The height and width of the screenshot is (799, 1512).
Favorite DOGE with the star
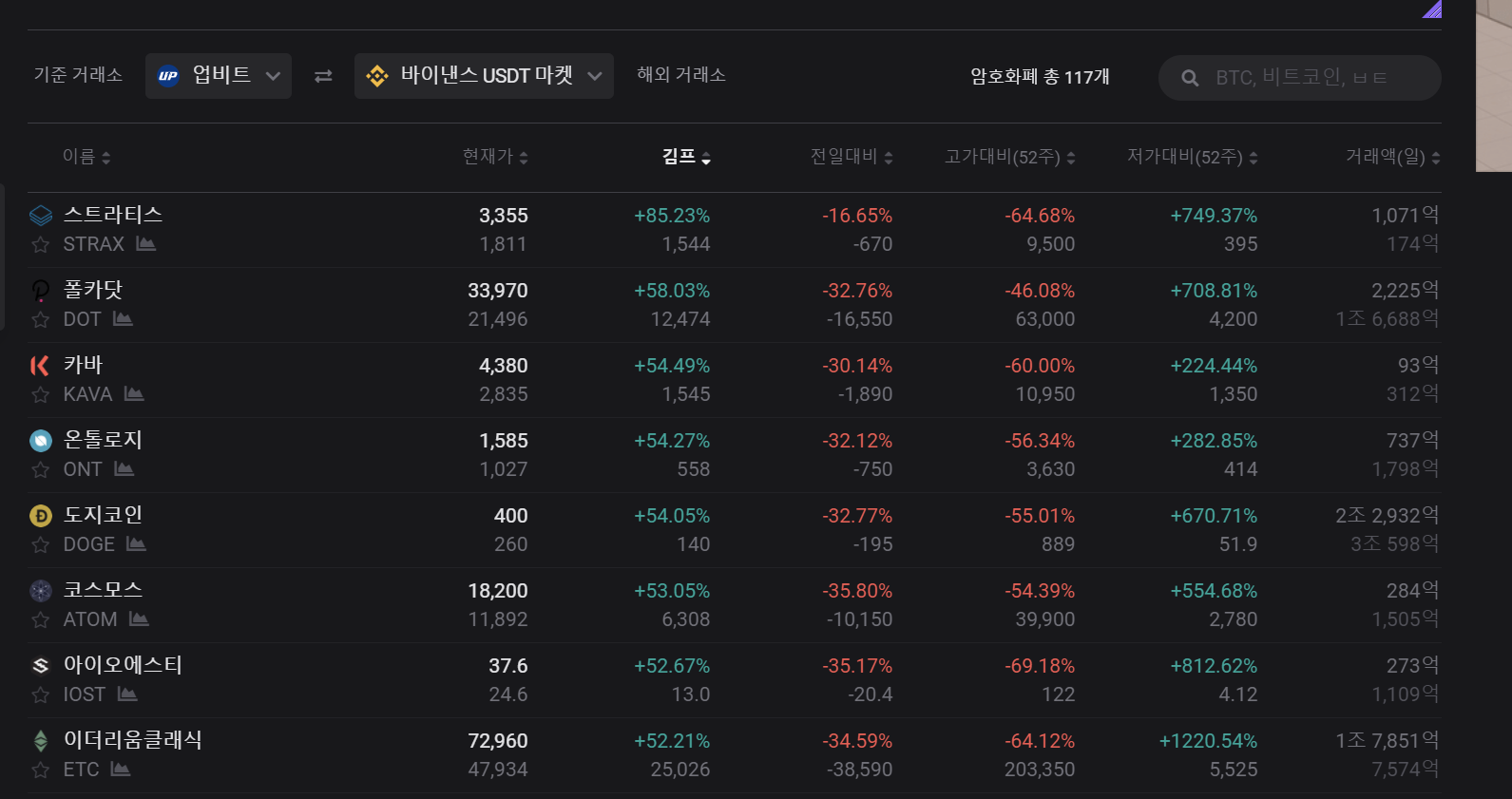tap(41, 545)
